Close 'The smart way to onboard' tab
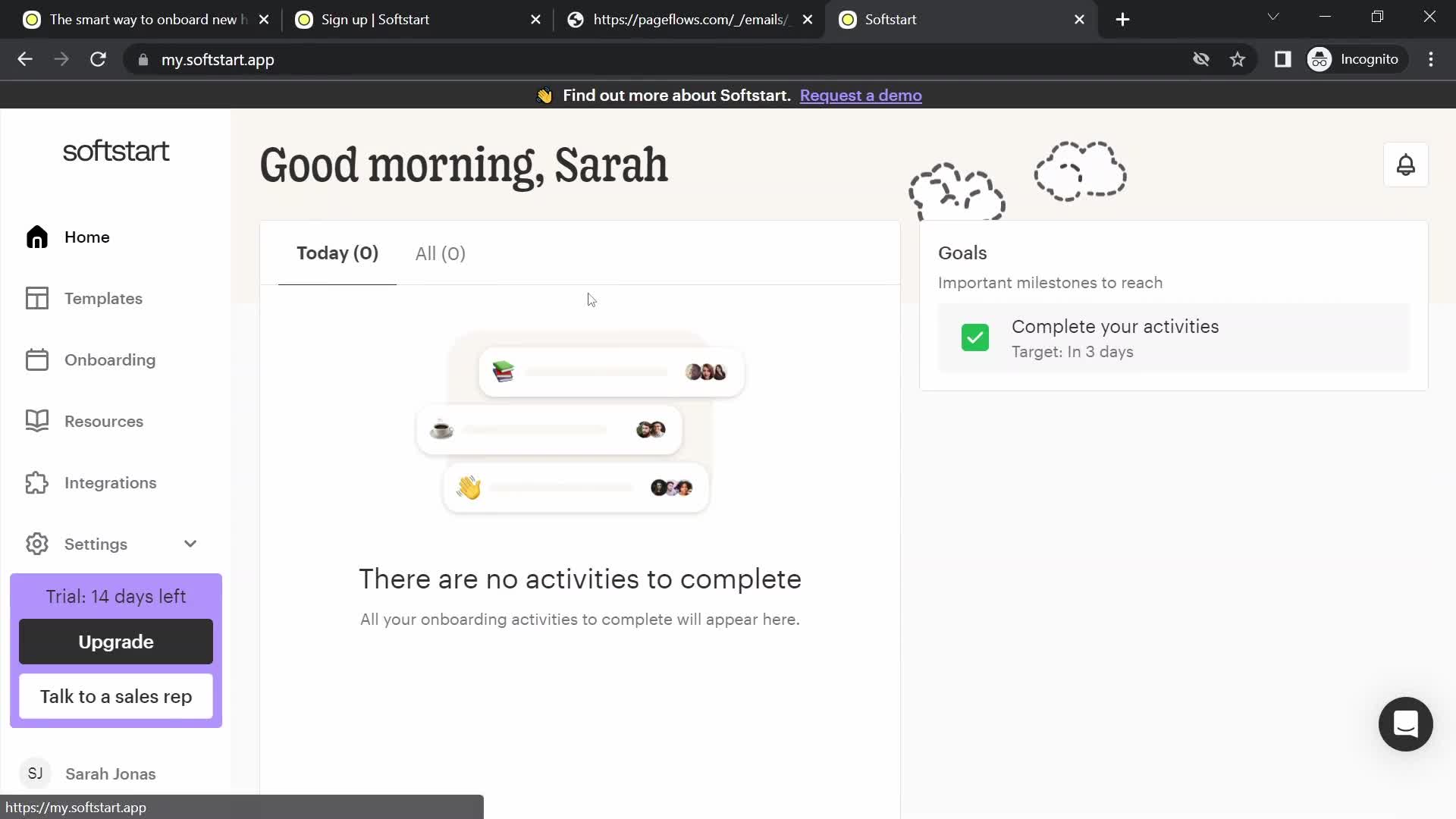 click(264, 20)
